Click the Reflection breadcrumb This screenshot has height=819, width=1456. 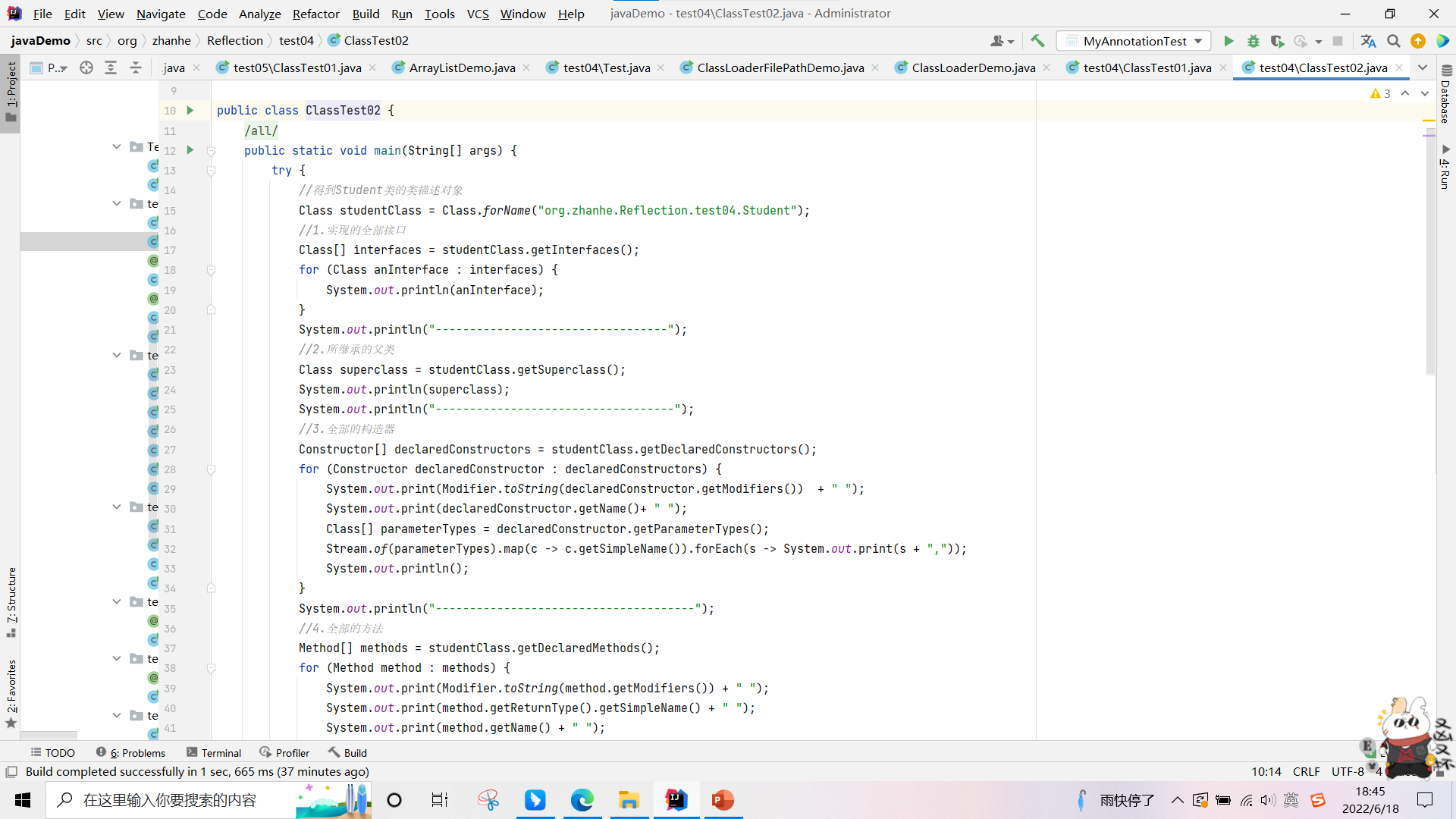point(234,41)
